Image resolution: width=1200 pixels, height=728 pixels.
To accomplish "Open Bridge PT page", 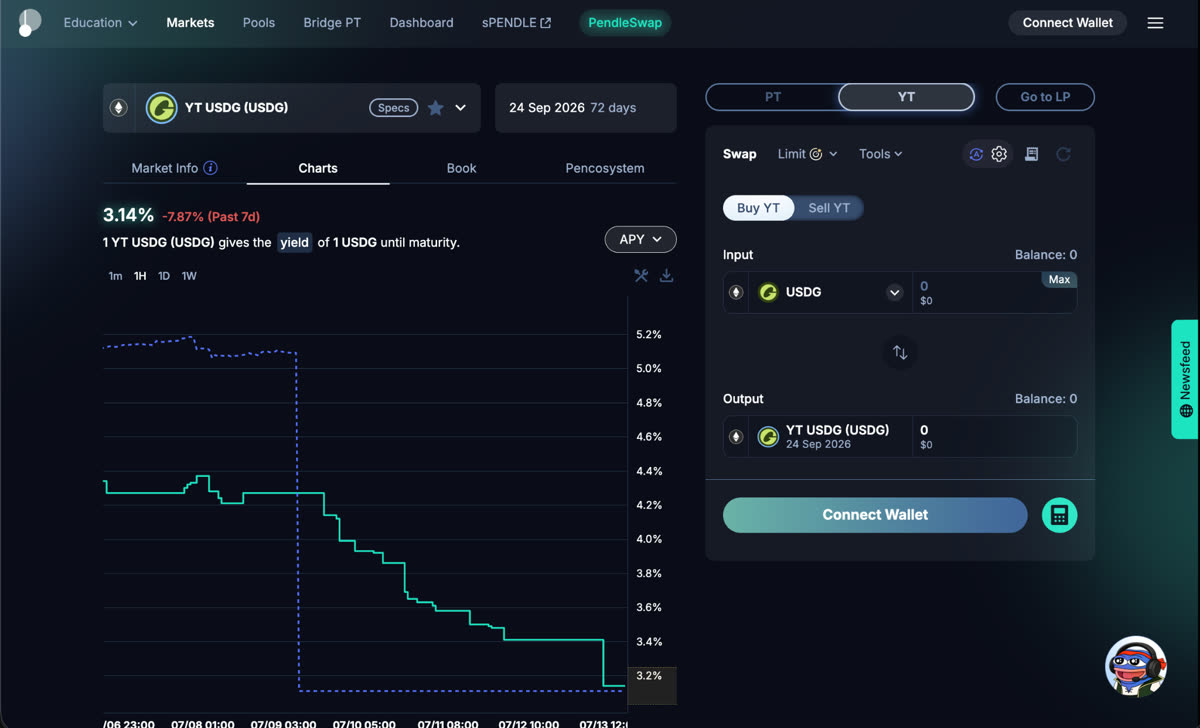I will pyautogui.click(x=332, y=23).
